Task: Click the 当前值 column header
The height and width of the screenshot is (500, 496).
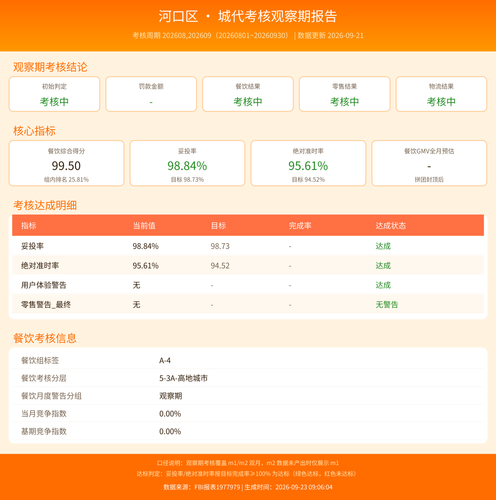Action: (x=144, y=226)
